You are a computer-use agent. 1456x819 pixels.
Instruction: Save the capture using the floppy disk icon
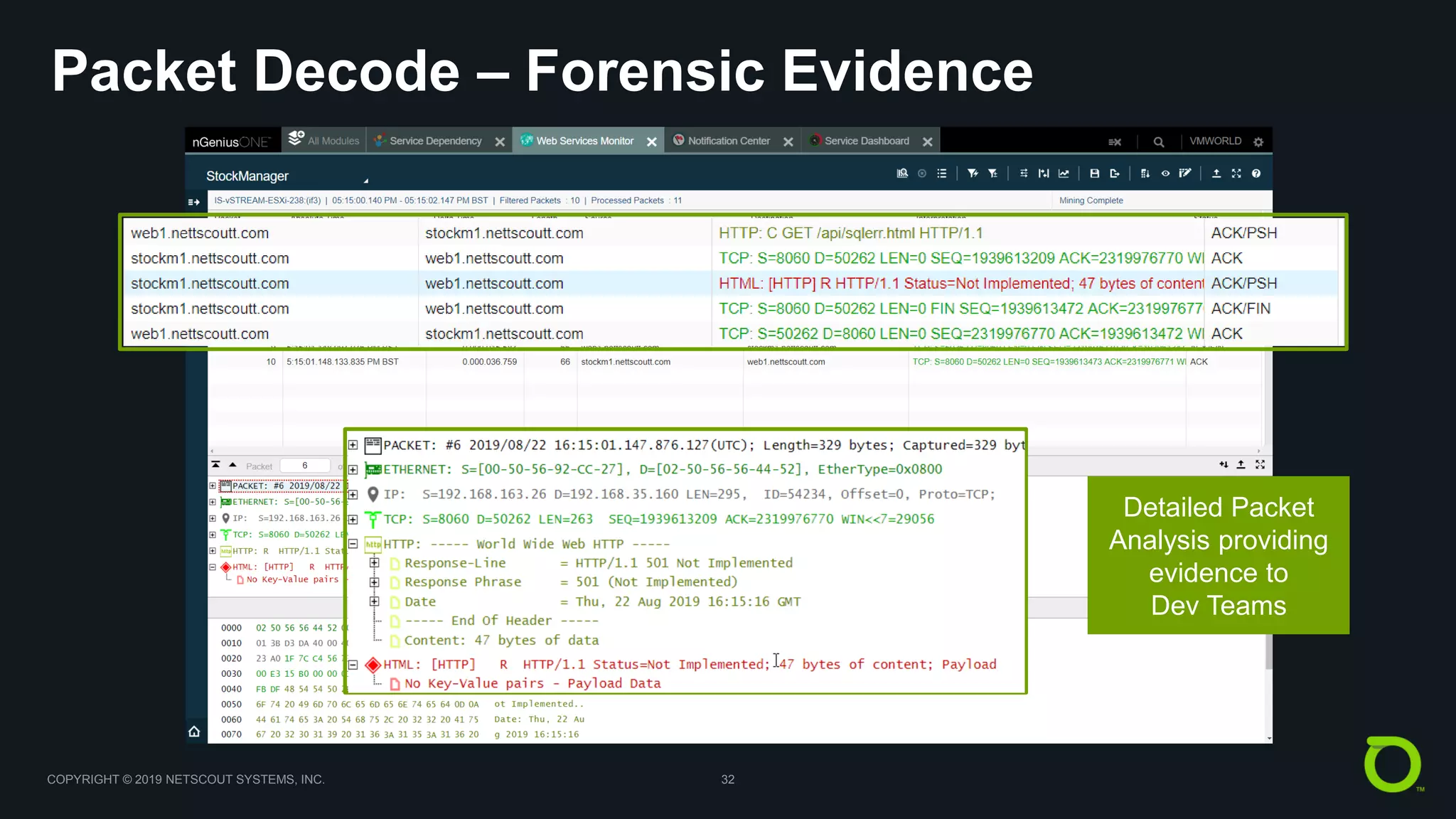tap(1095, 173)
